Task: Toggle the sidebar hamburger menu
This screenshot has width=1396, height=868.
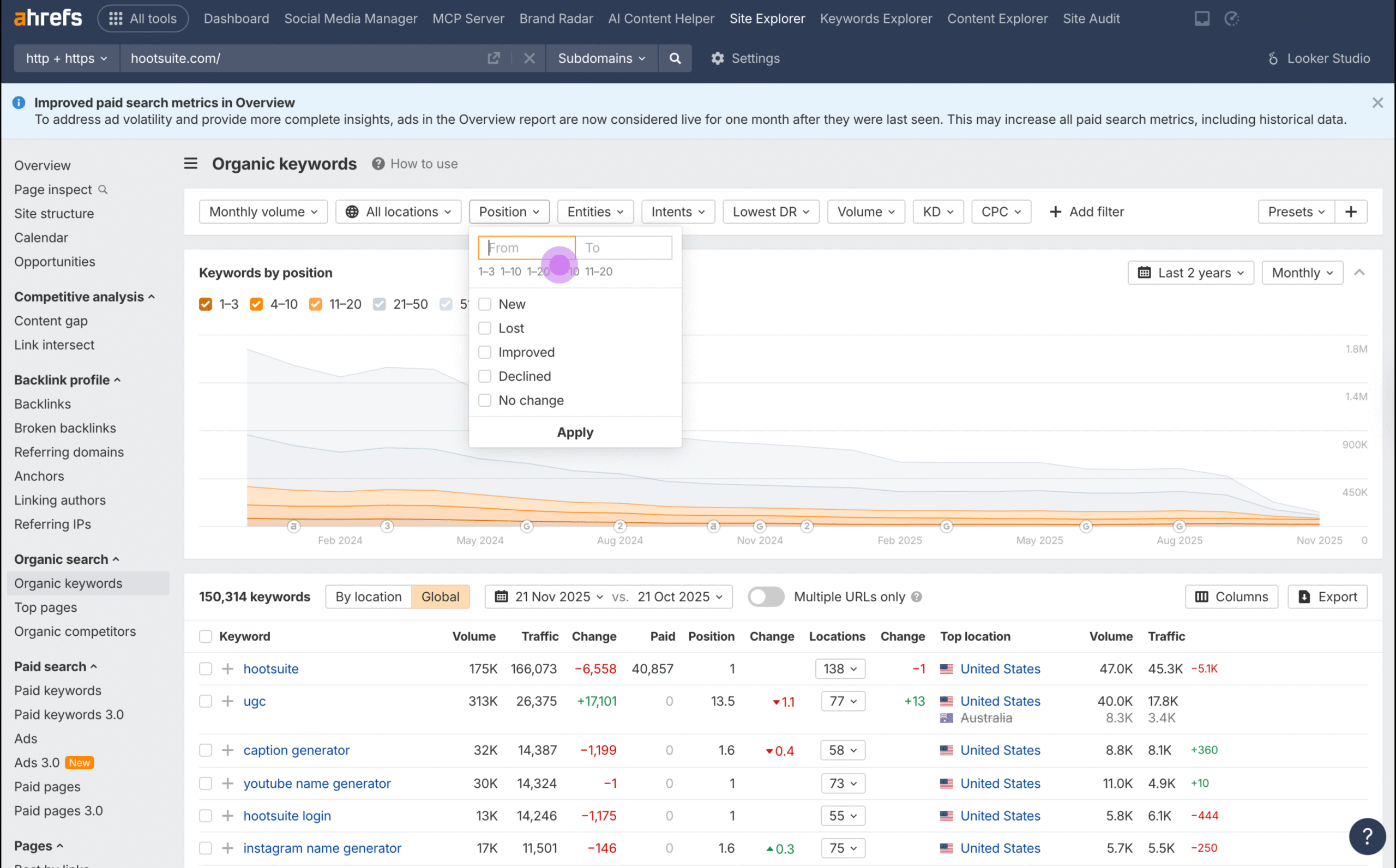Action: click(190, 164)
